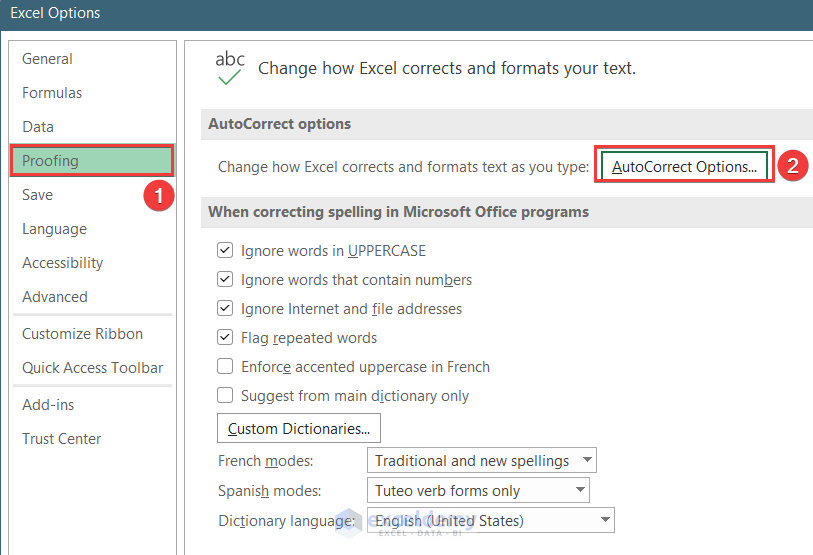813x555 pixels.
Task: Toggle Ignore words in UPPERCASE checkbox
Action: [x=225, y=251]
